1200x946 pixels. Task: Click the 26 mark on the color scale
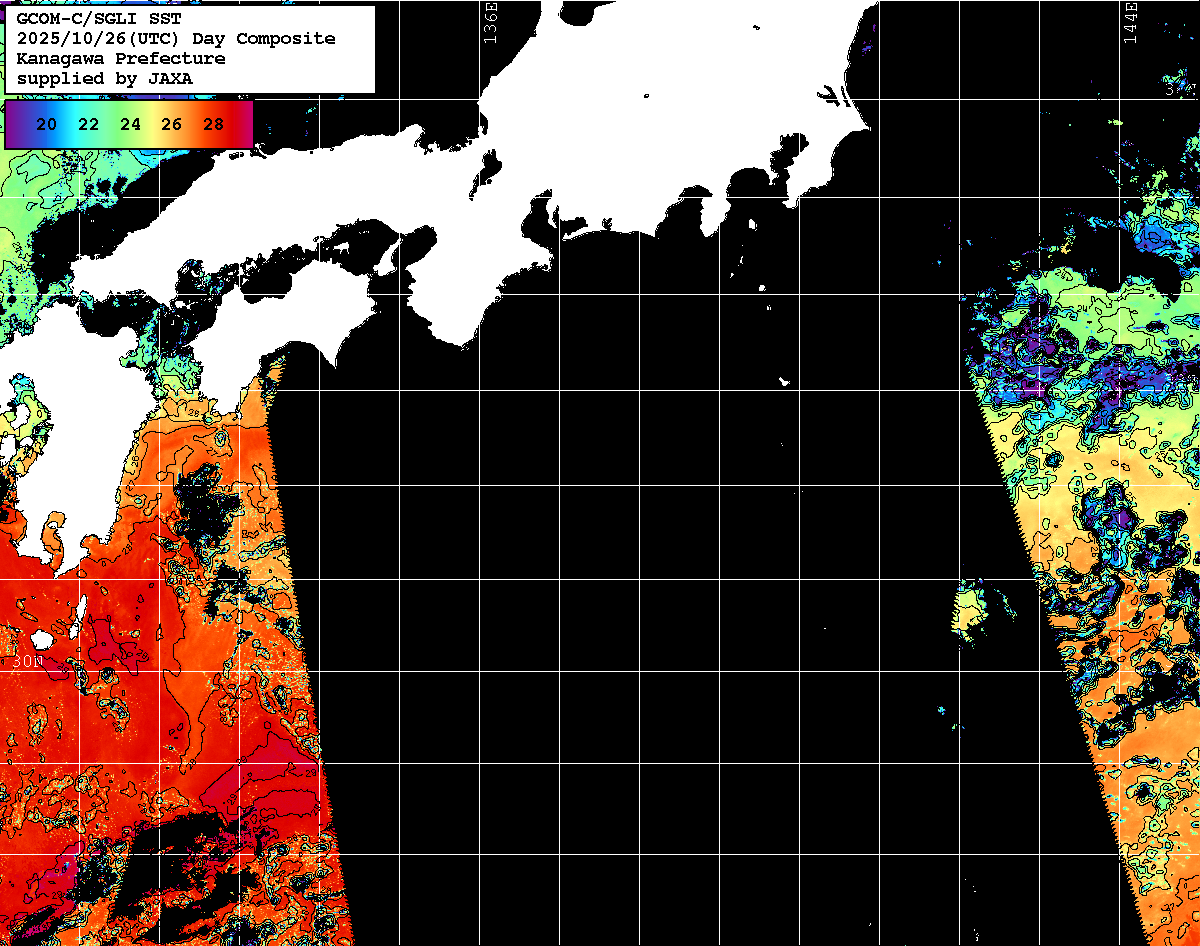[171, 125]
